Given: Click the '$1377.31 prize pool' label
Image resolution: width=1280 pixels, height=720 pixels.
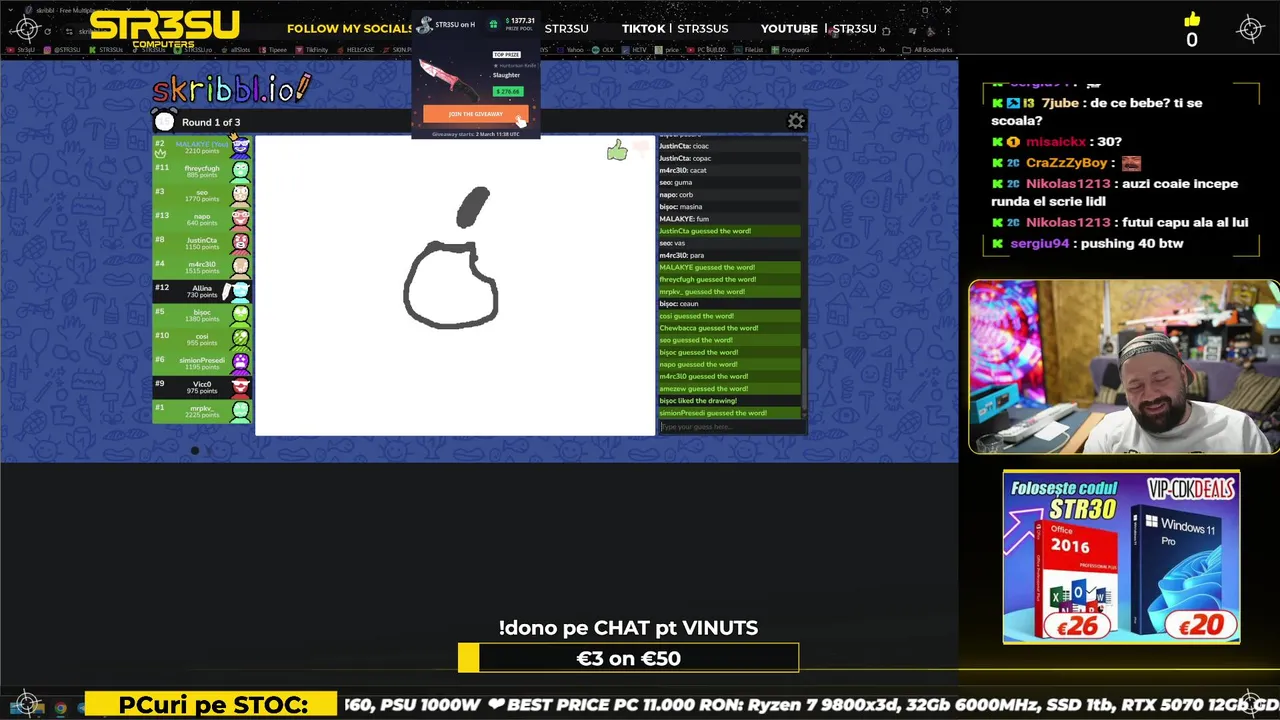Looking at the screenshot, I should [x=520, y=23].
